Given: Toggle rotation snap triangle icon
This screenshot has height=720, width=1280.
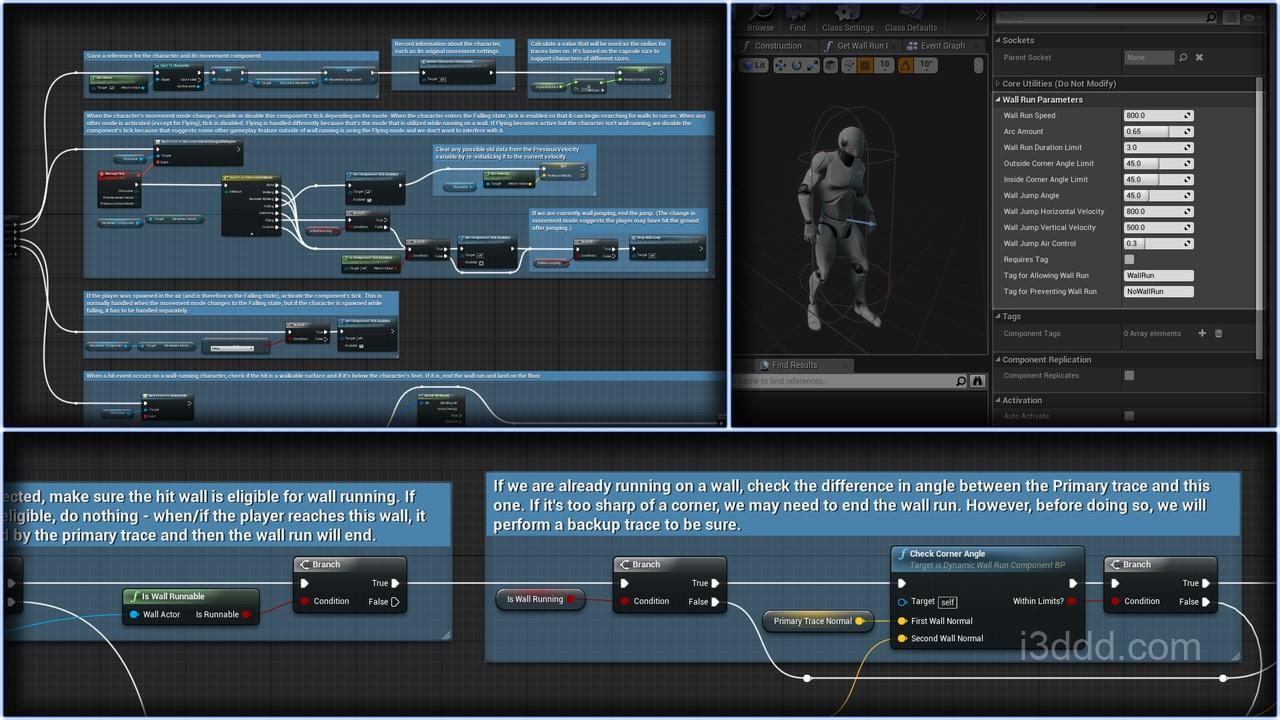Looking at the screenshot, I should pos(905,65).
